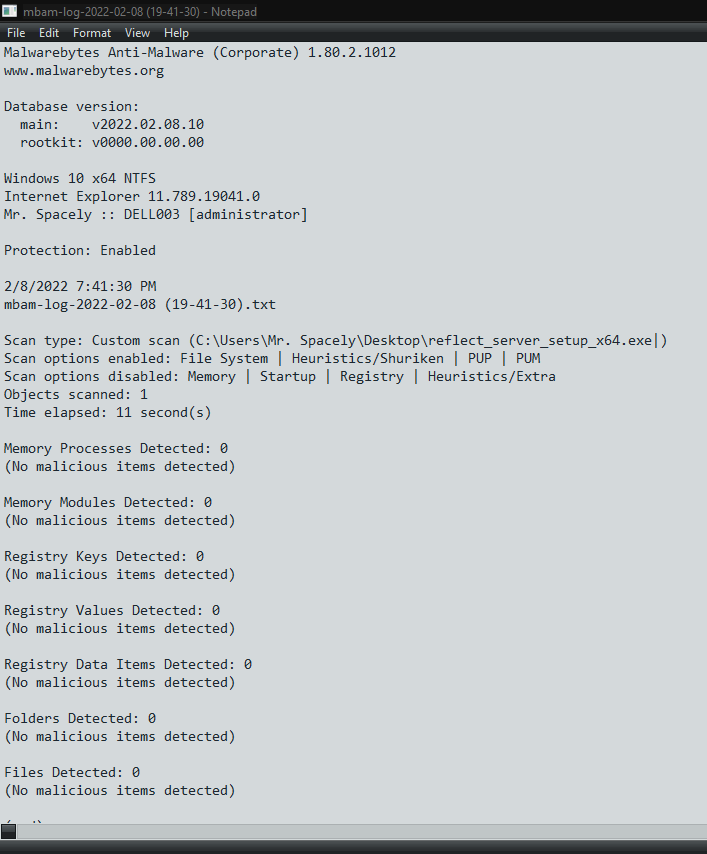Click the Registry Keys Detected line
Screen dimensions: 707x854
104,556
